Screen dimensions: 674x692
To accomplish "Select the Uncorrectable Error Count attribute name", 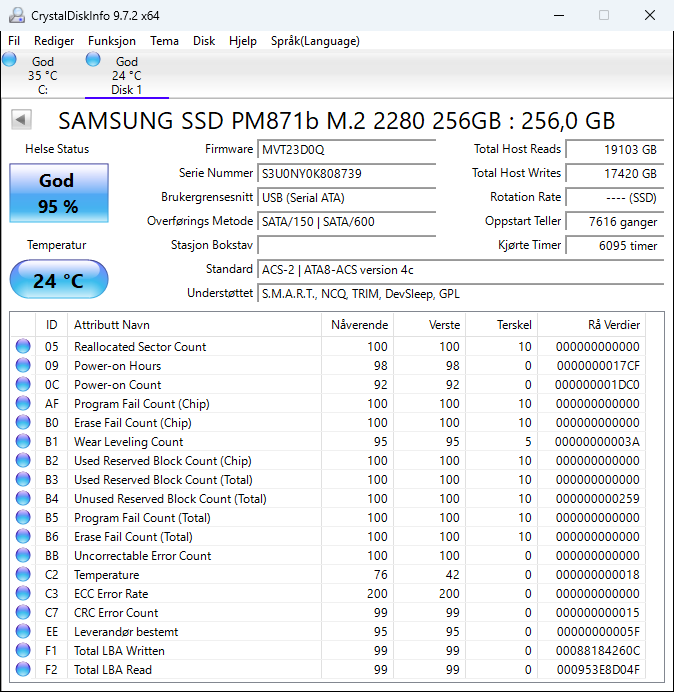I will [143, 556].
